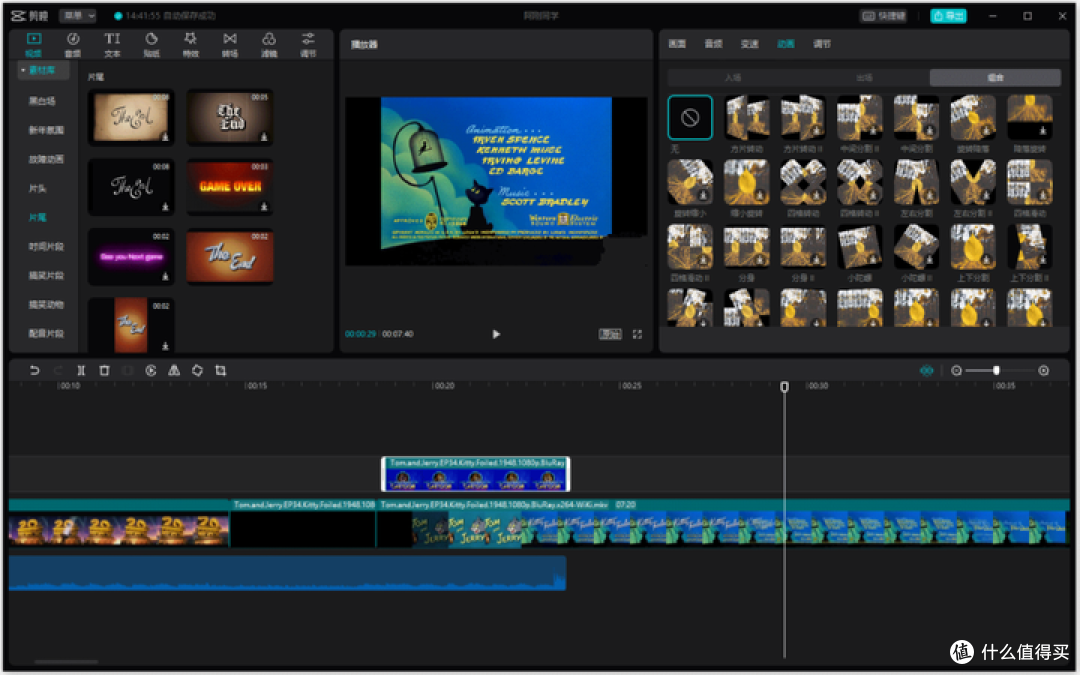Image resolution: width=1080 pixels, height=675 pixels.
Task: Open the 调节 adjust tab in the top toolbar
Action: click(x=308, y=44)
